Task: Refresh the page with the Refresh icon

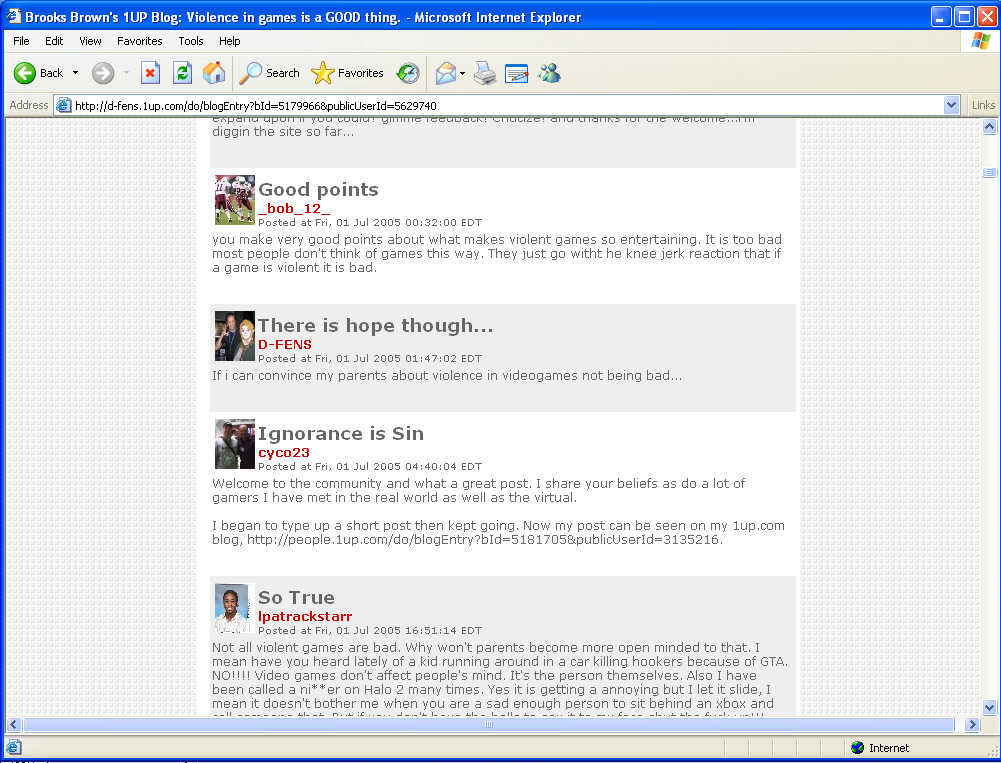Action: tap(182, 73)
